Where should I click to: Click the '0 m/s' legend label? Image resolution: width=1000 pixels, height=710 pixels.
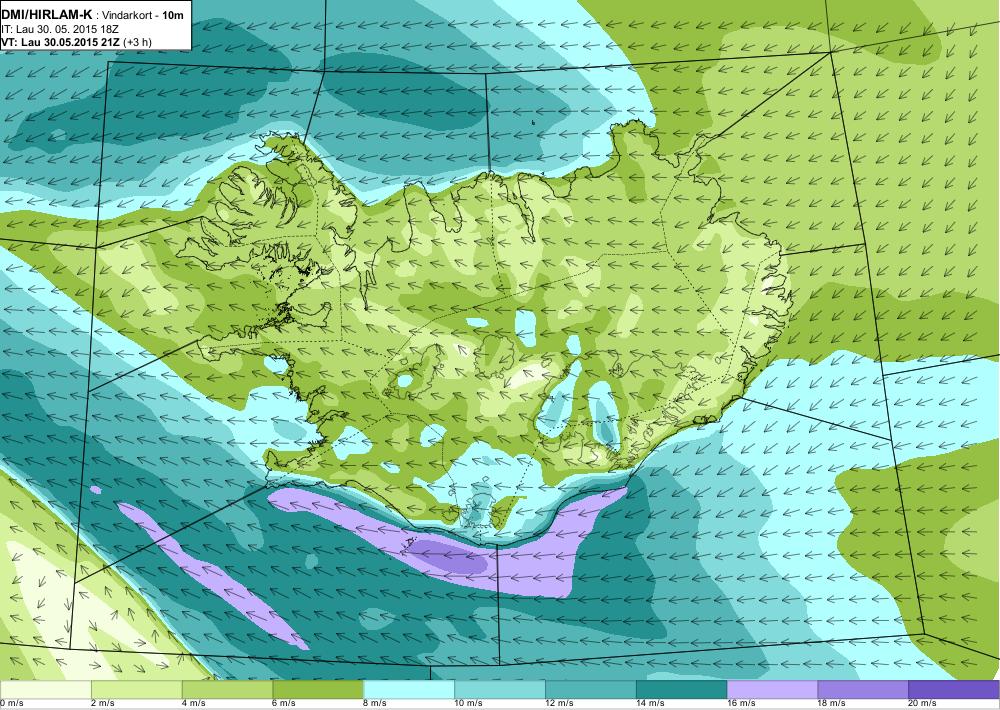click(x=11, y=704)
